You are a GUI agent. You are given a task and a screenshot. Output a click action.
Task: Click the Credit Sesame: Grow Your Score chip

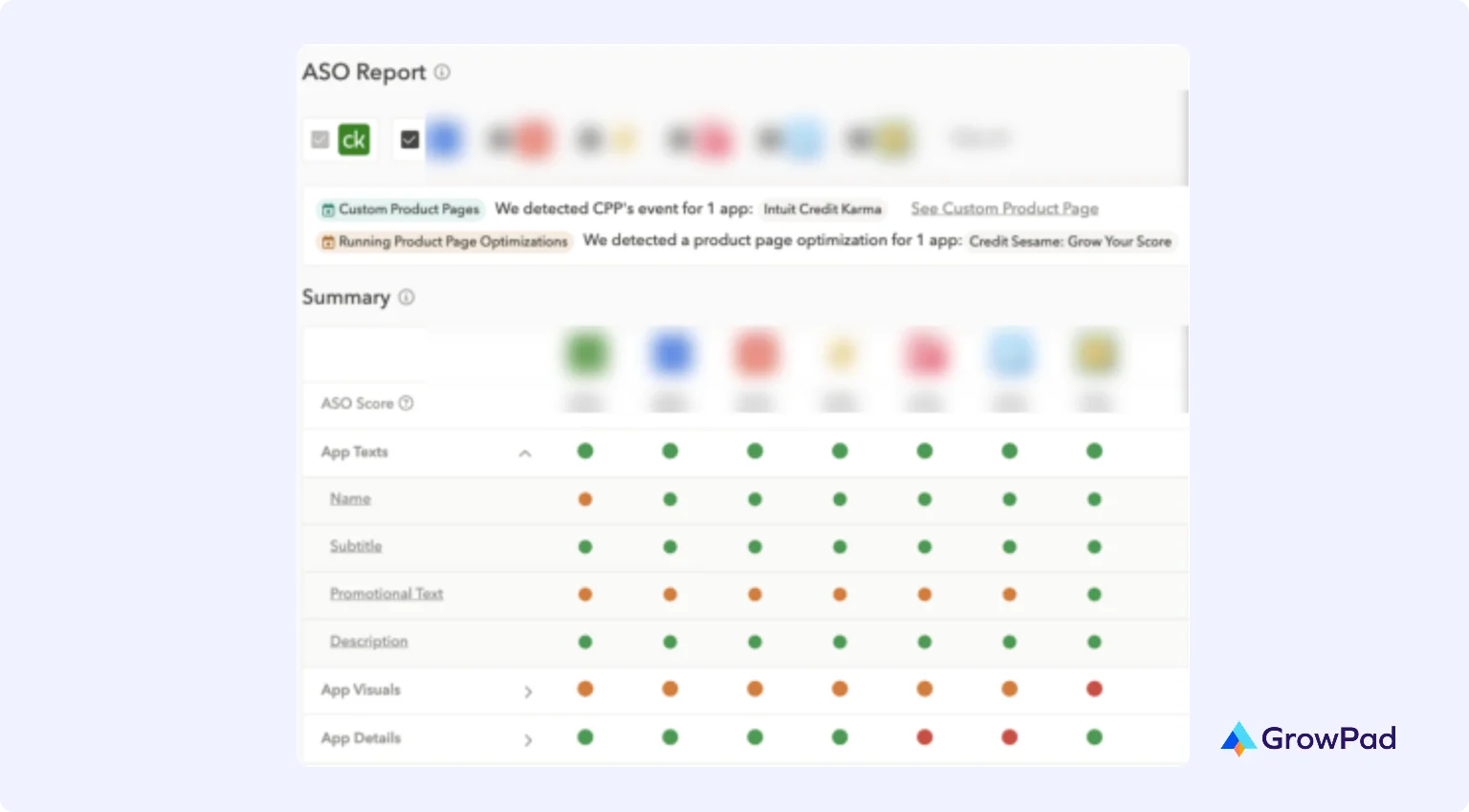[x=1070, y=241]
